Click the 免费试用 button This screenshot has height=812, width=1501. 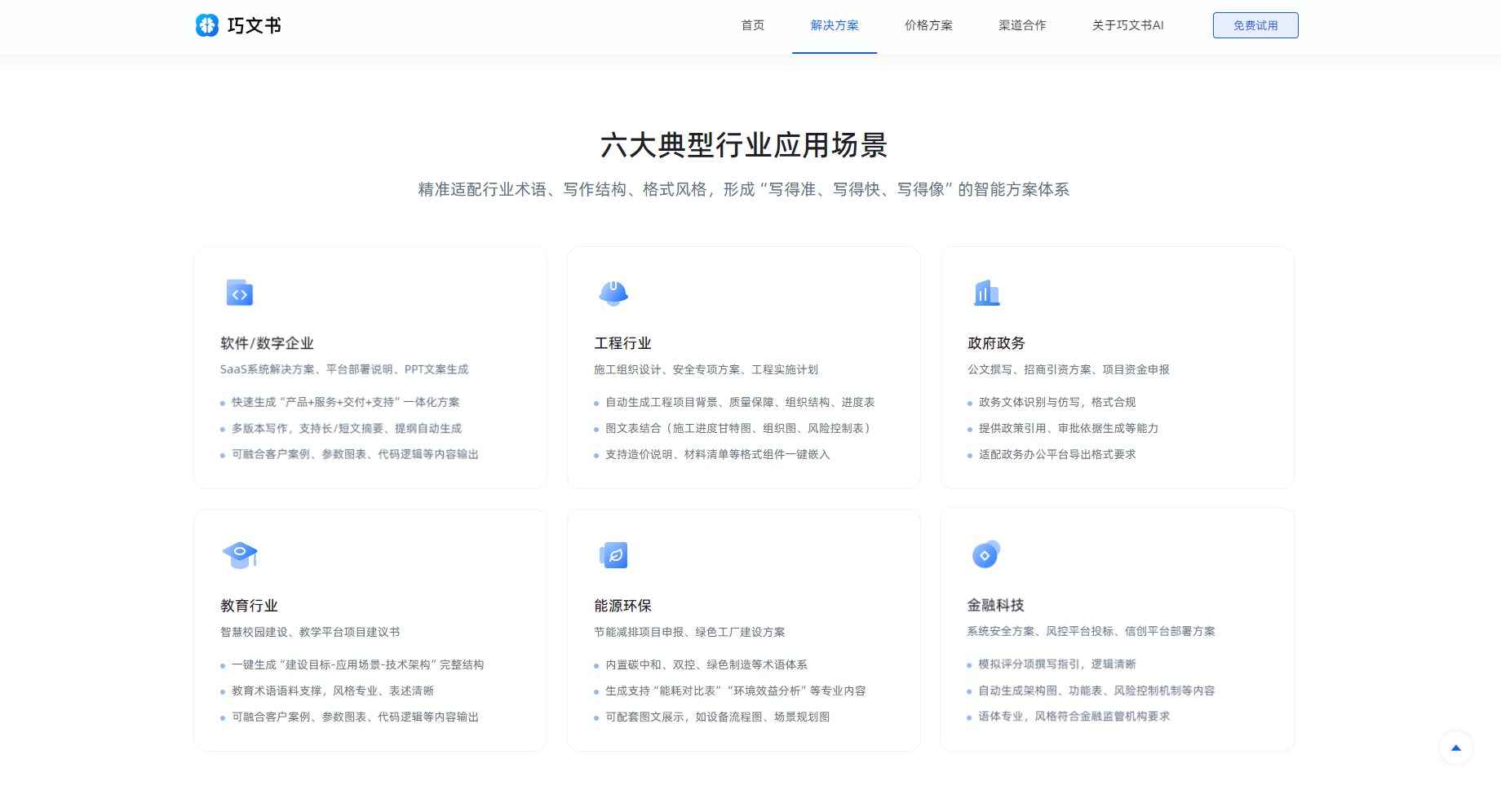1255,25
